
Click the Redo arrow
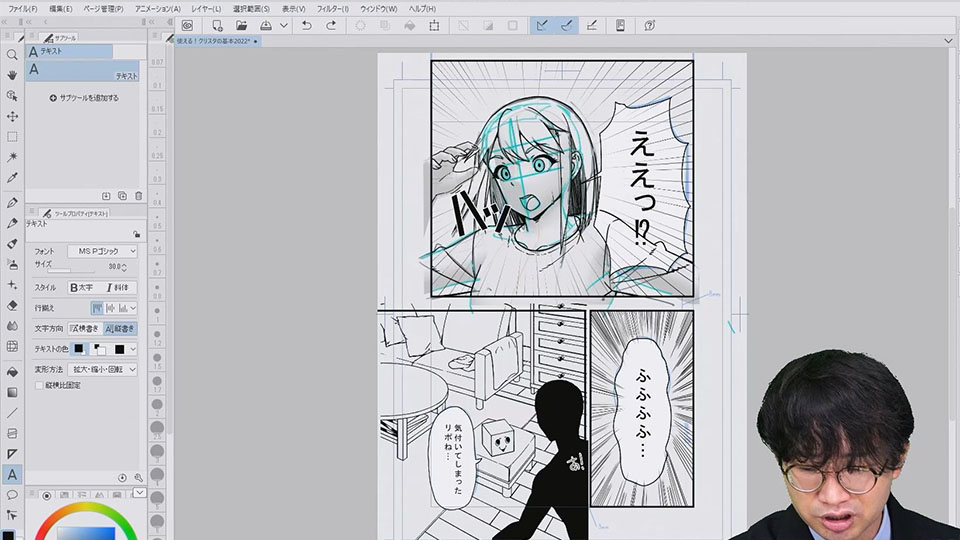tap(331, 26)
